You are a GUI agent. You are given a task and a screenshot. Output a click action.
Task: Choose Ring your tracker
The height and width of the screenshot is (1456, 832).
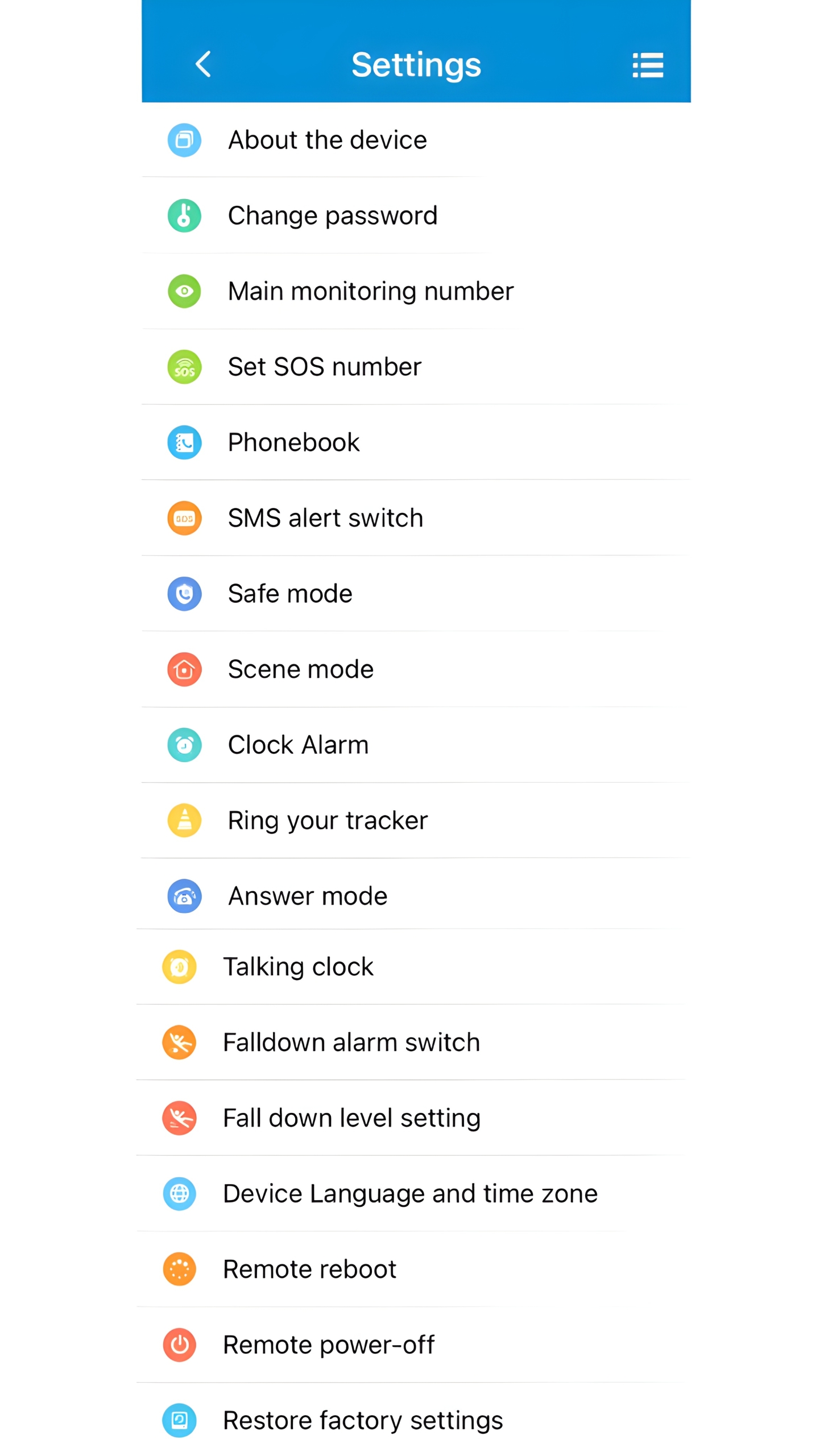click(x=328, y=821)
